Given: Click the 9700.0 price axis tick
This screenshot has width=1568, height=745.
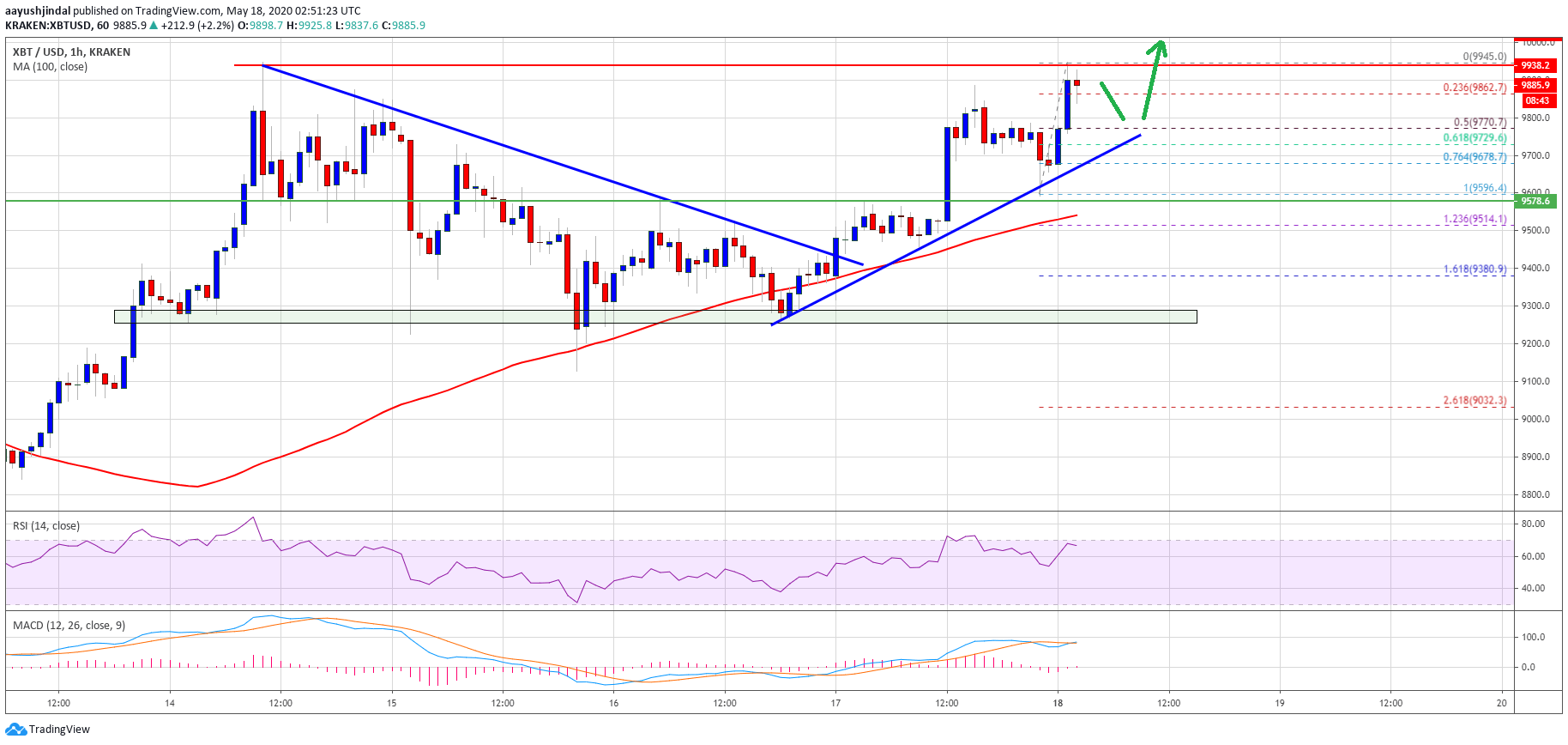Looking at the screenshot, I should (x=1535, y=156).
